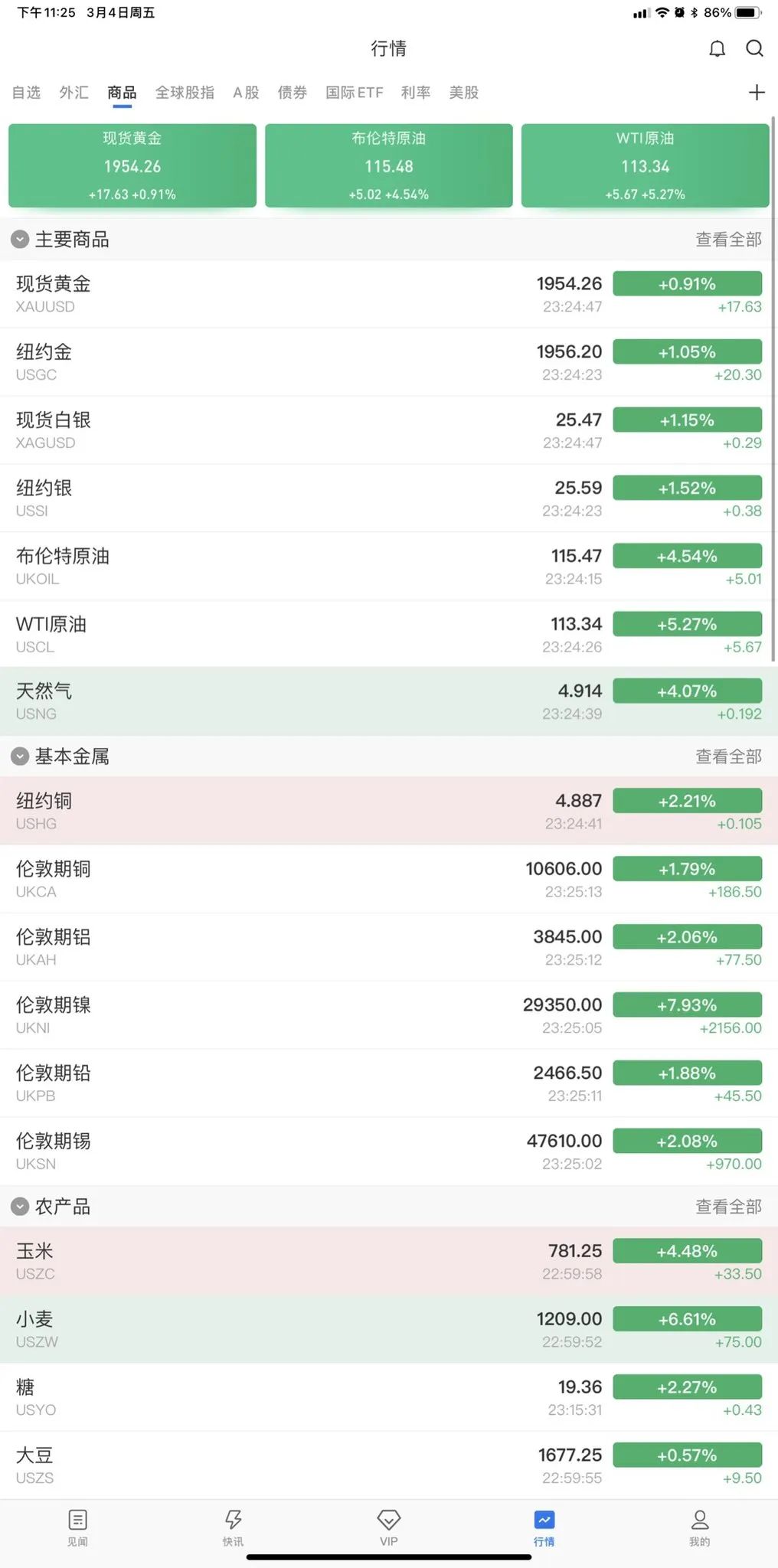Tap the +0.91% change badge for 现货黄金
778x1568 pixels.
point(687,283)
